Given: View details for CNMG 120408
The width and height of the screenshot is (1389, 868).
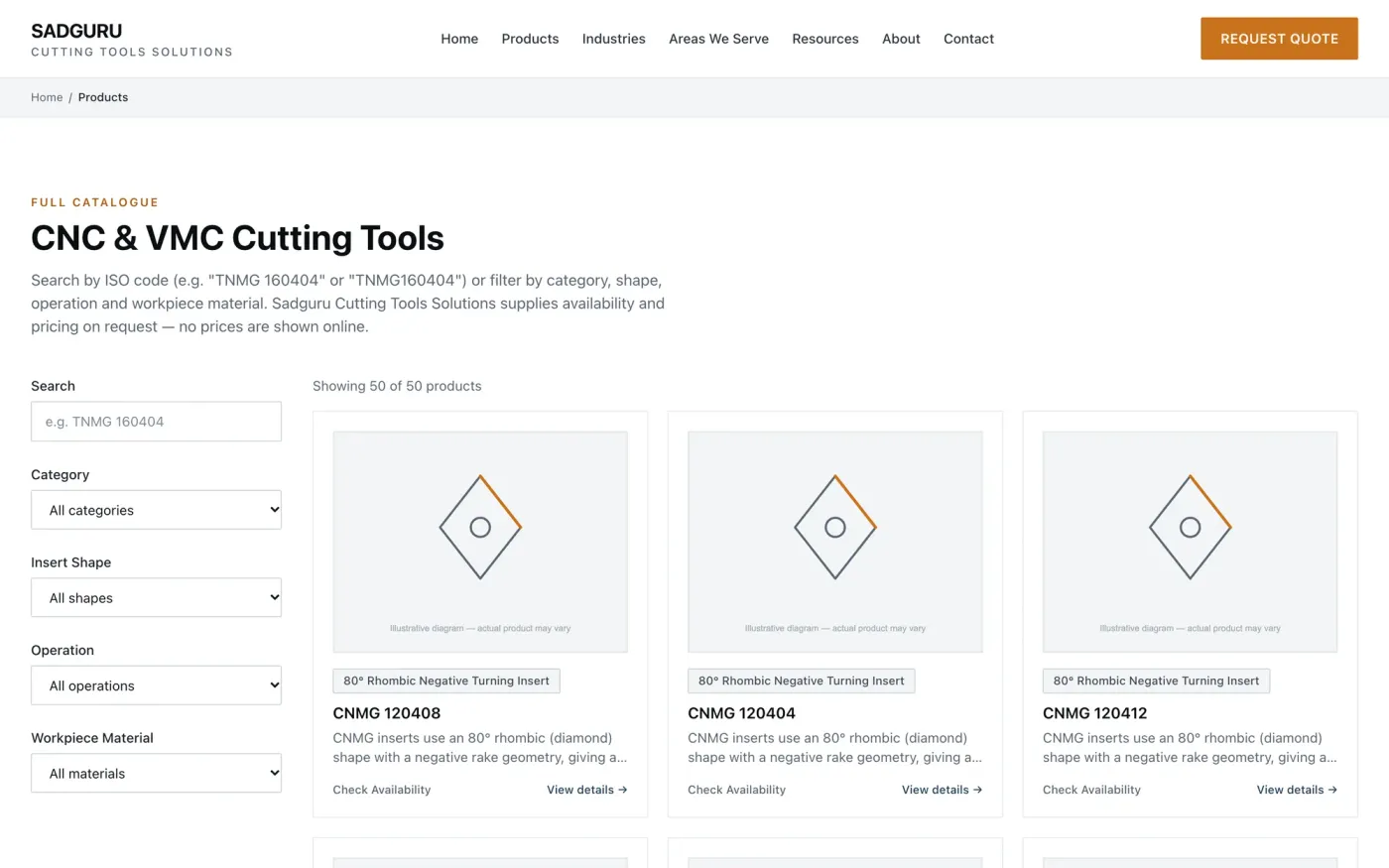Looking at the screenshot, I should pyautogui.click(x=587, y=790).
